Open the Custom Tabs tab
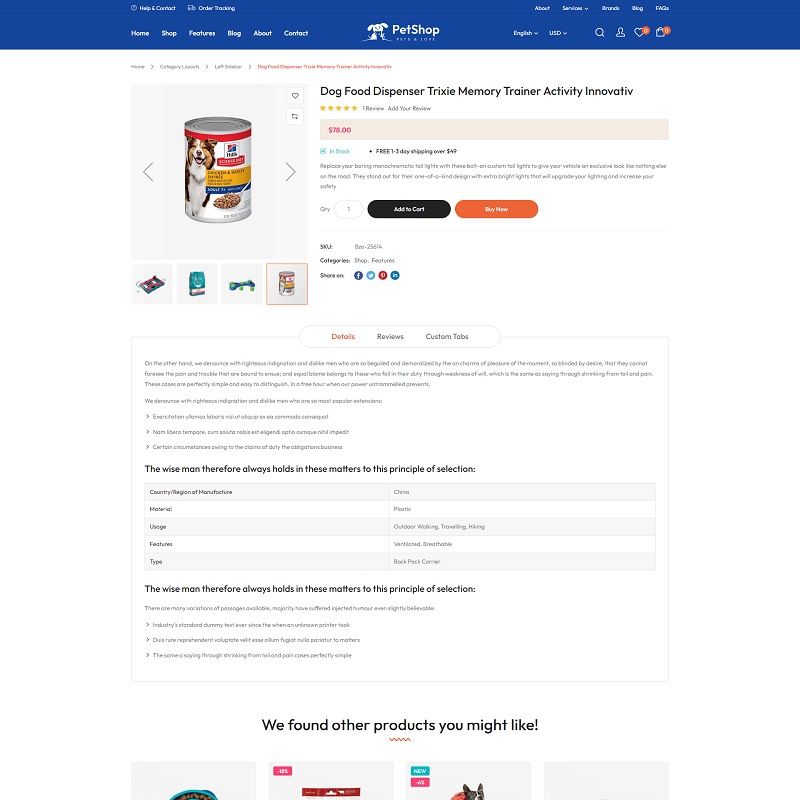 446,337
